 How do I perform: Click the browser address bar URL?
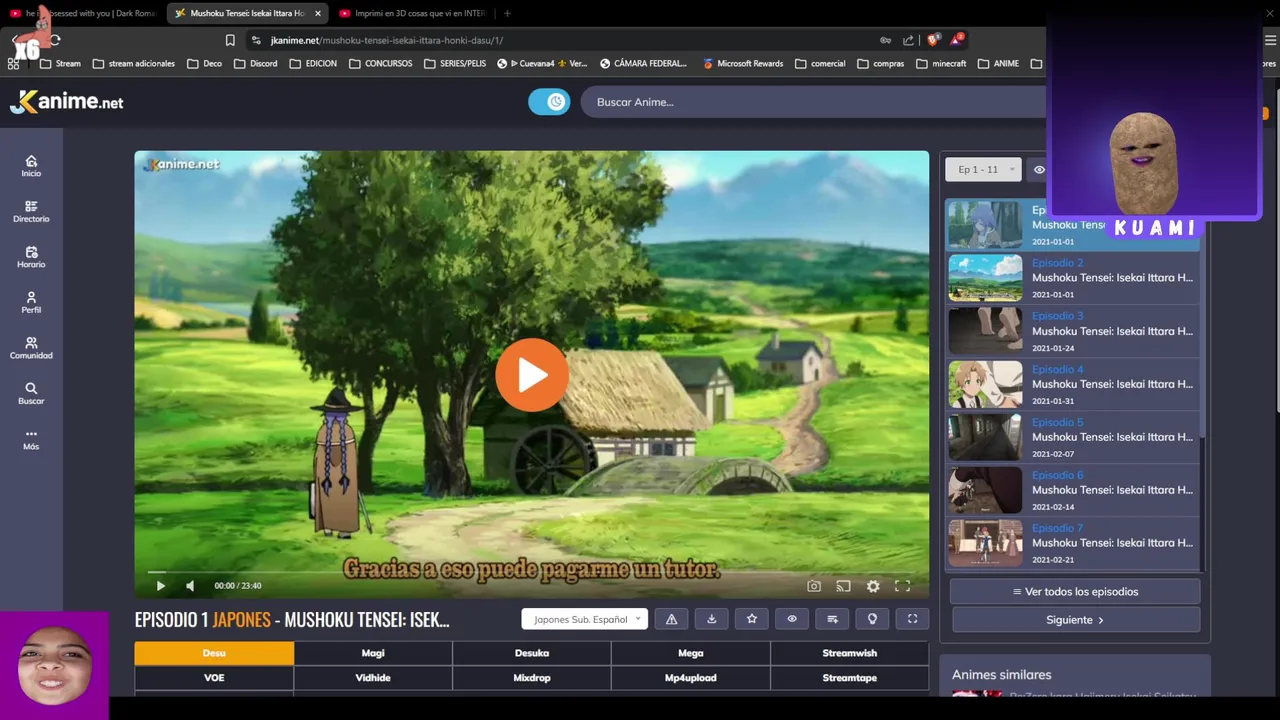point(386,40)
